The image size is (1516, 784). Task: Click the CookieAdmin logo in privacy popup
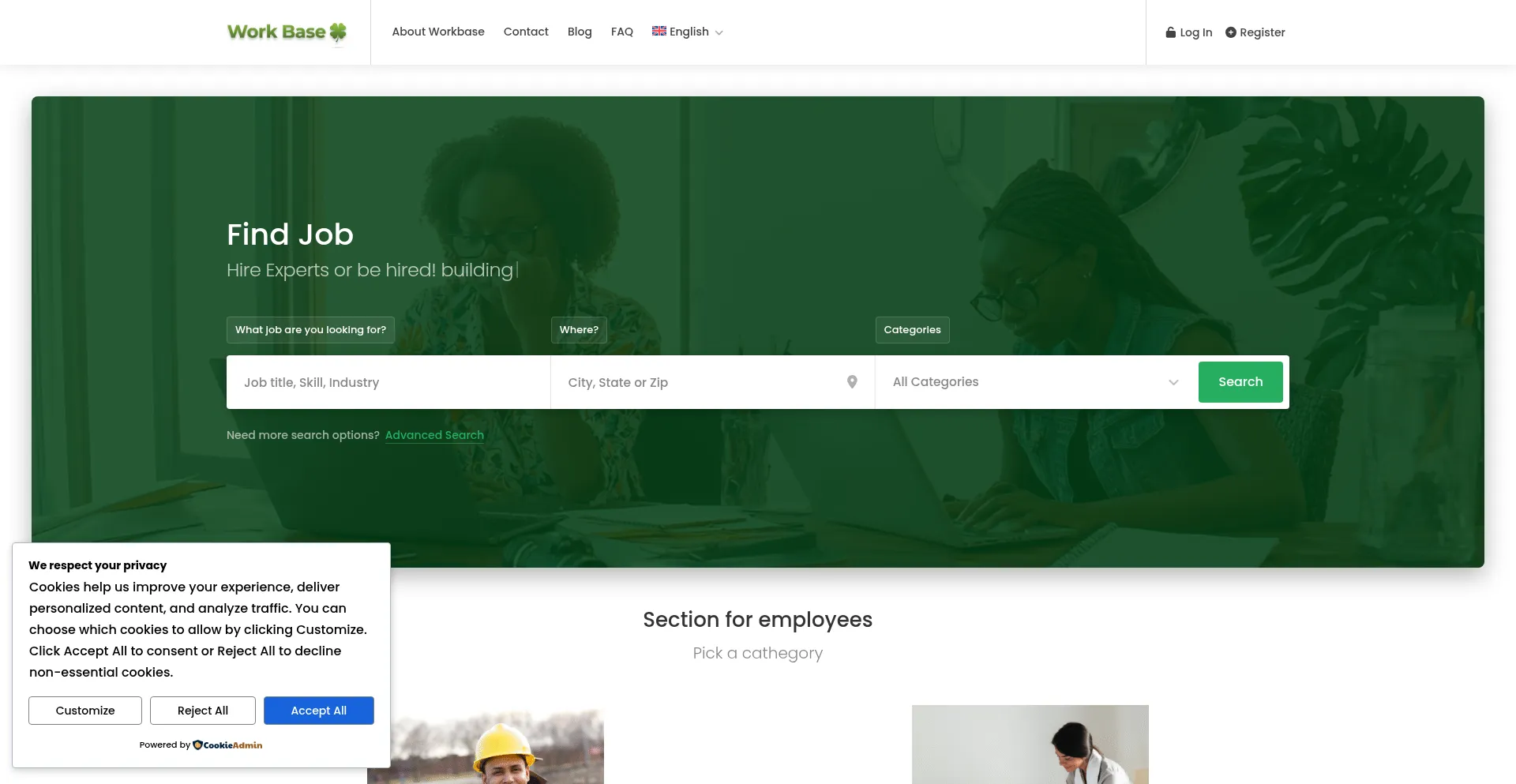point(227,745)
